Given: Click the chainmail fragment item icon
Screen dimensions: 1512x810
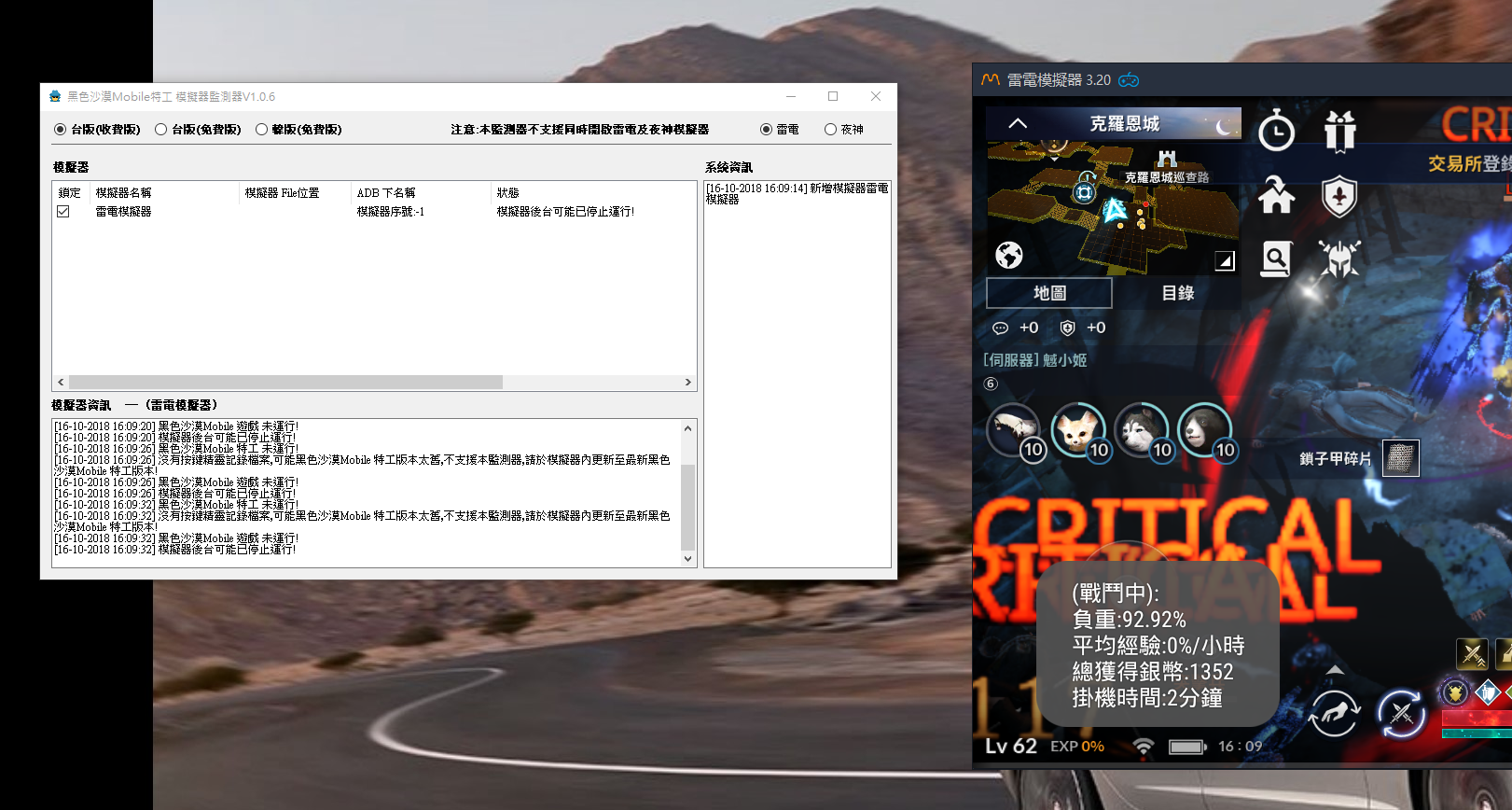Looking at the screenshot, I should [x=1400, y=458].
